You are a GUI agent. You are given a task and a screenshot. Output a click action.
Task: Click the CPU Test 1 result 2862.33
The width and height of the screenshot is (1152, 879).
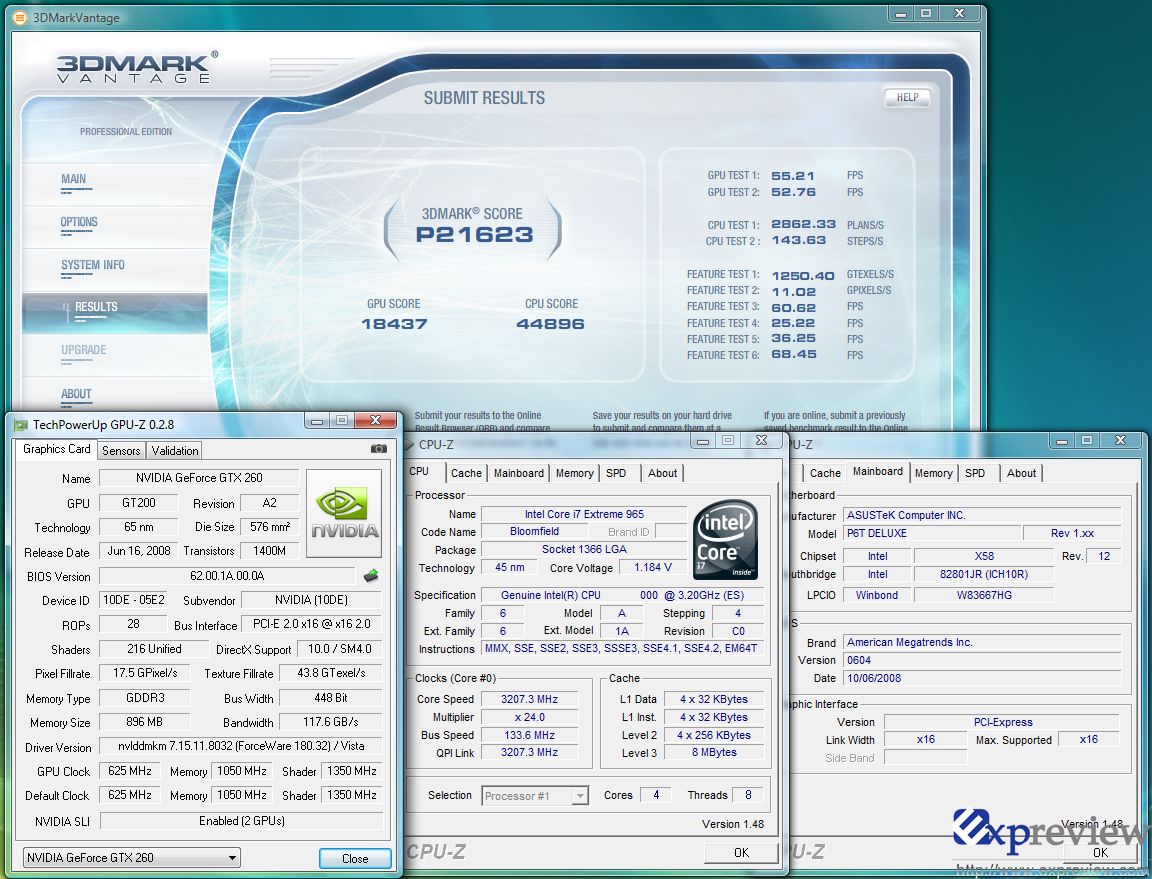pos(803,224)
